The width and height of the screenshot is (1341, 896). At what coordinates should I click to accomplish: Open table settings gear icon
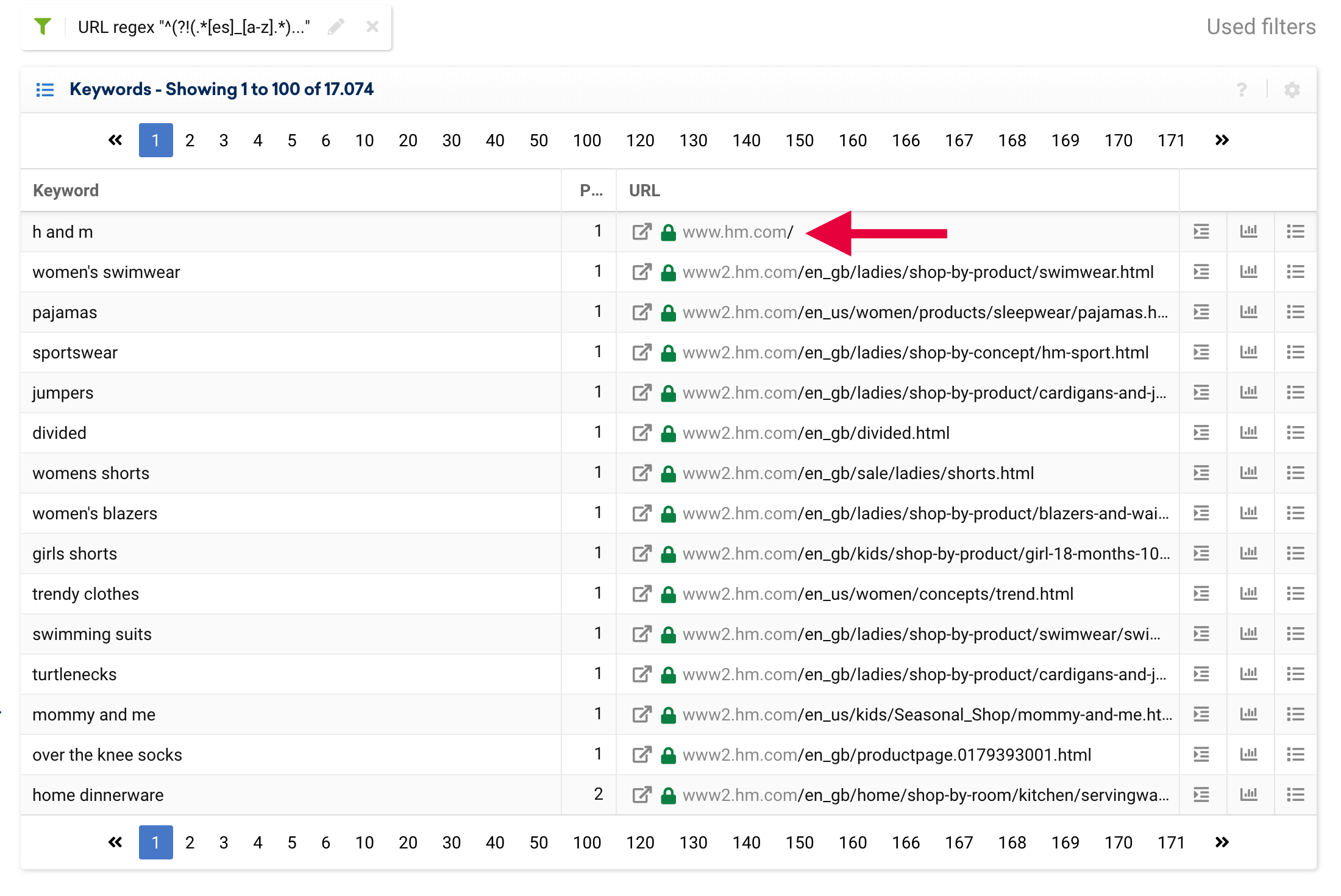pyautogui.click(x=1292, y=90)
